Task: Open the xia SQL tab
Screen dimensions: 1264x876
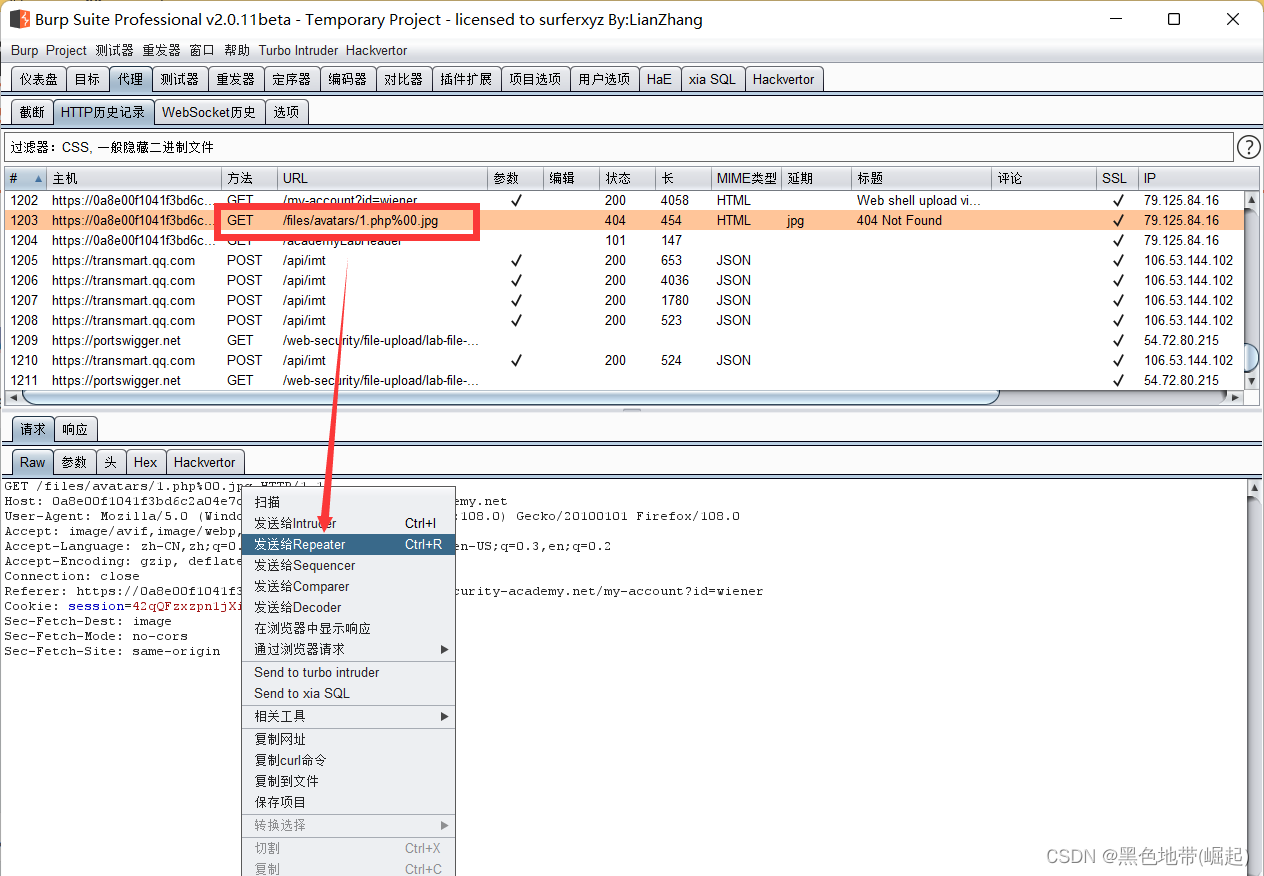Action: (x=712, y=79)
